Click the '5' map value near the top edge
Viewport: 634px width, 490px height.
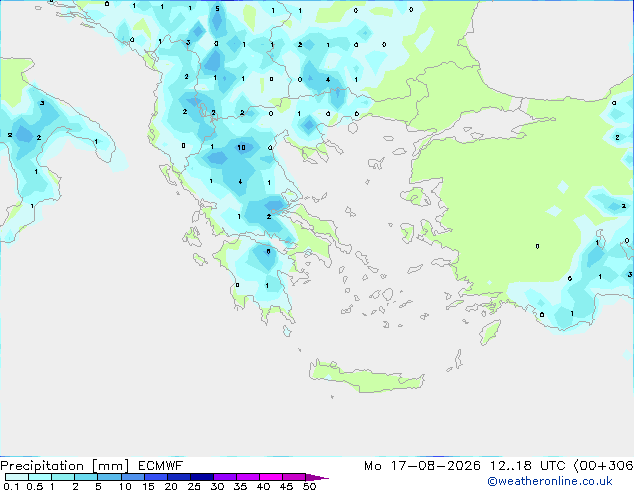tap(218, 8)
